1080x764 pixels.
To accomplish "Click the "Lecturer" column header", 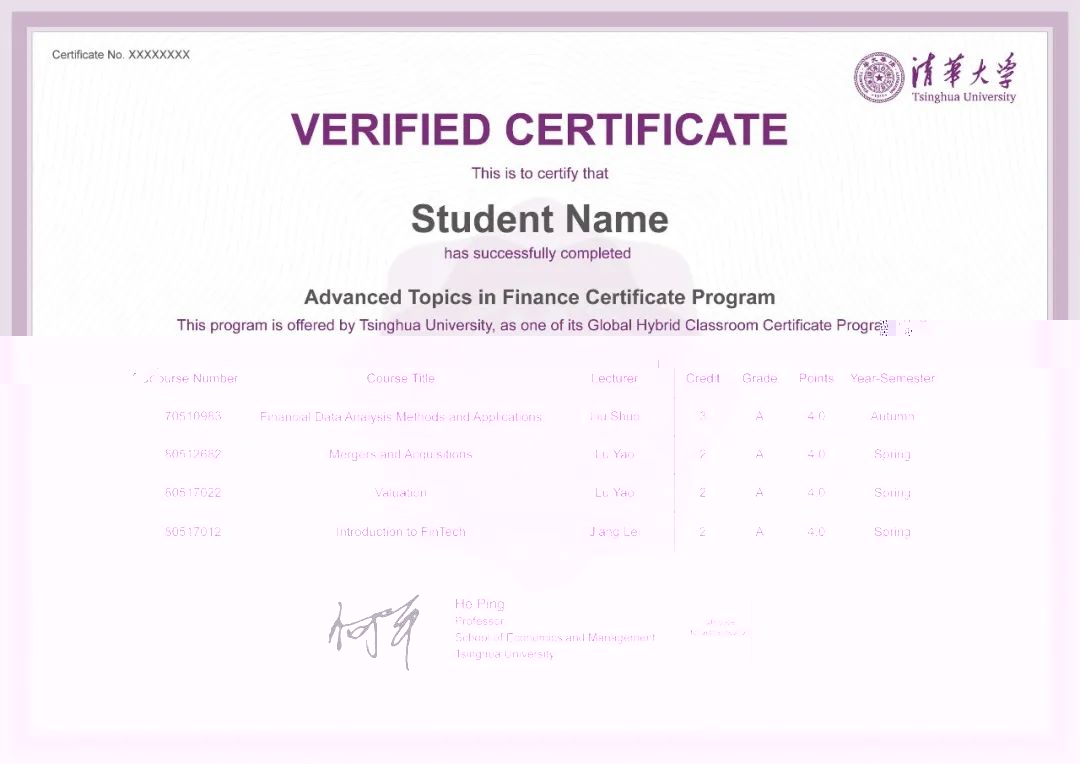I will pos(614,378).
